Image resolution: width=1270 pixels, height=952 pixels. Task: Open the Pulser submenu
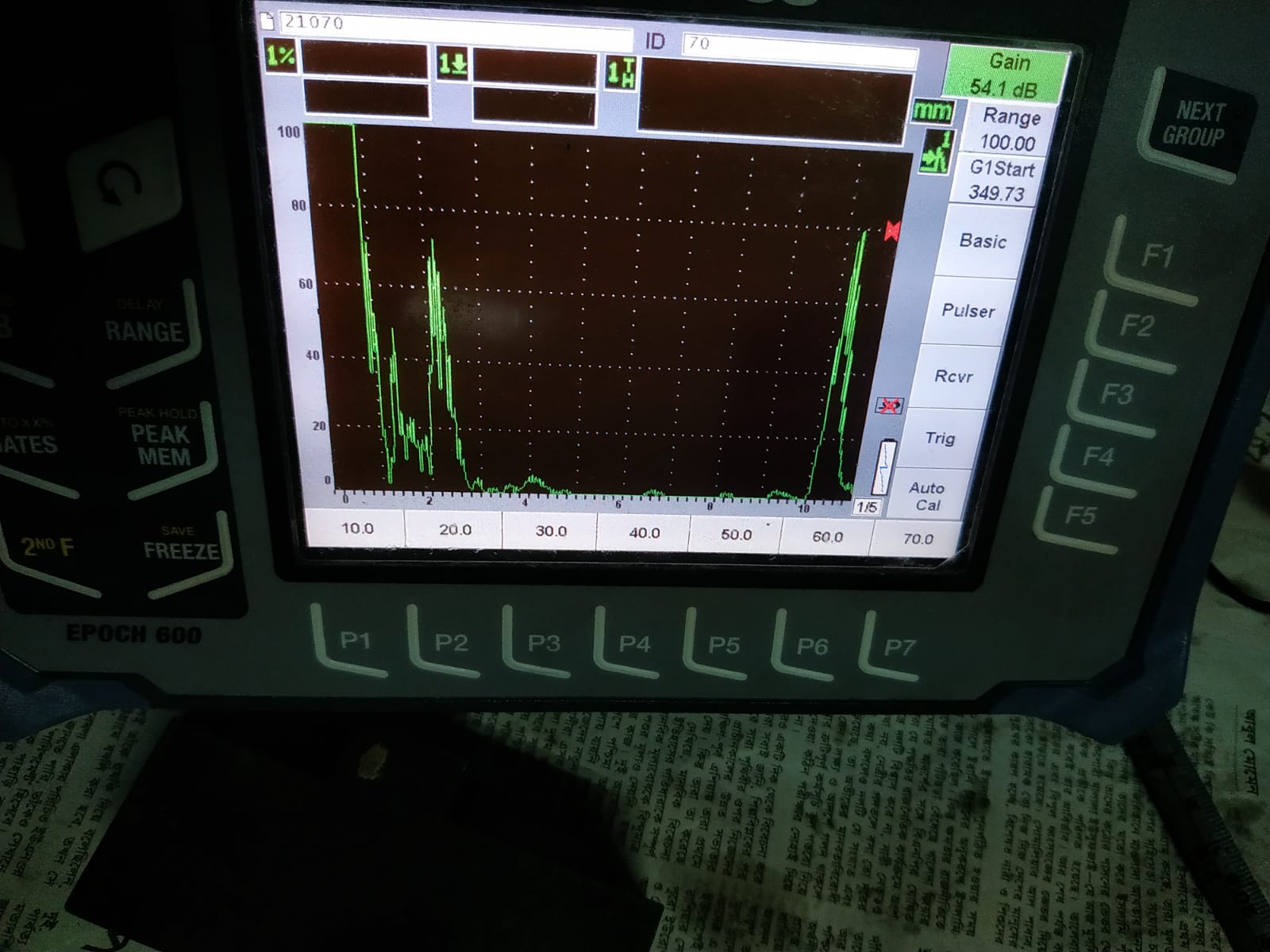968,310
